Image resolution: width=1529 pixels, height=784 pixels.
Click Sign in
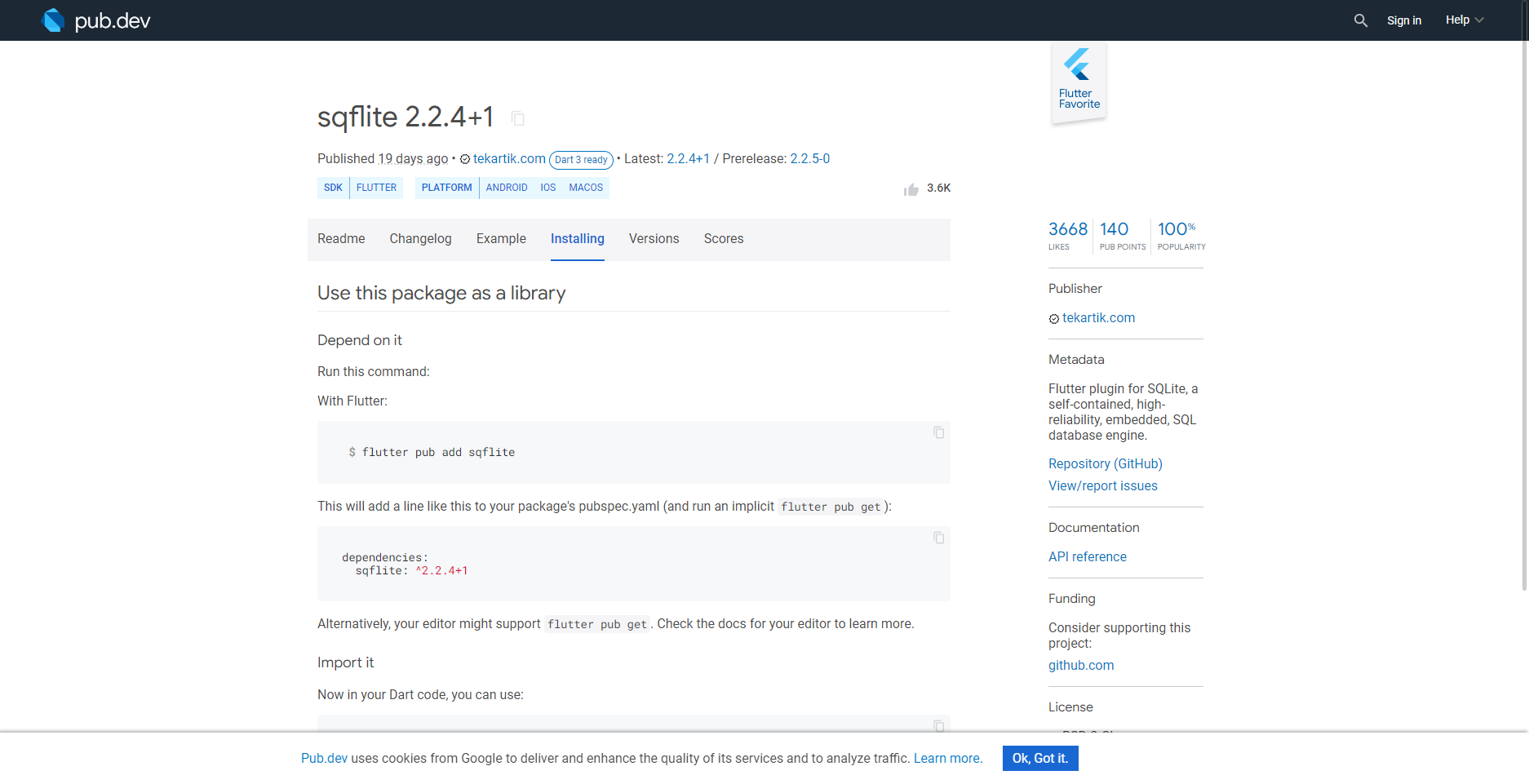click(x=1403, y=20)
